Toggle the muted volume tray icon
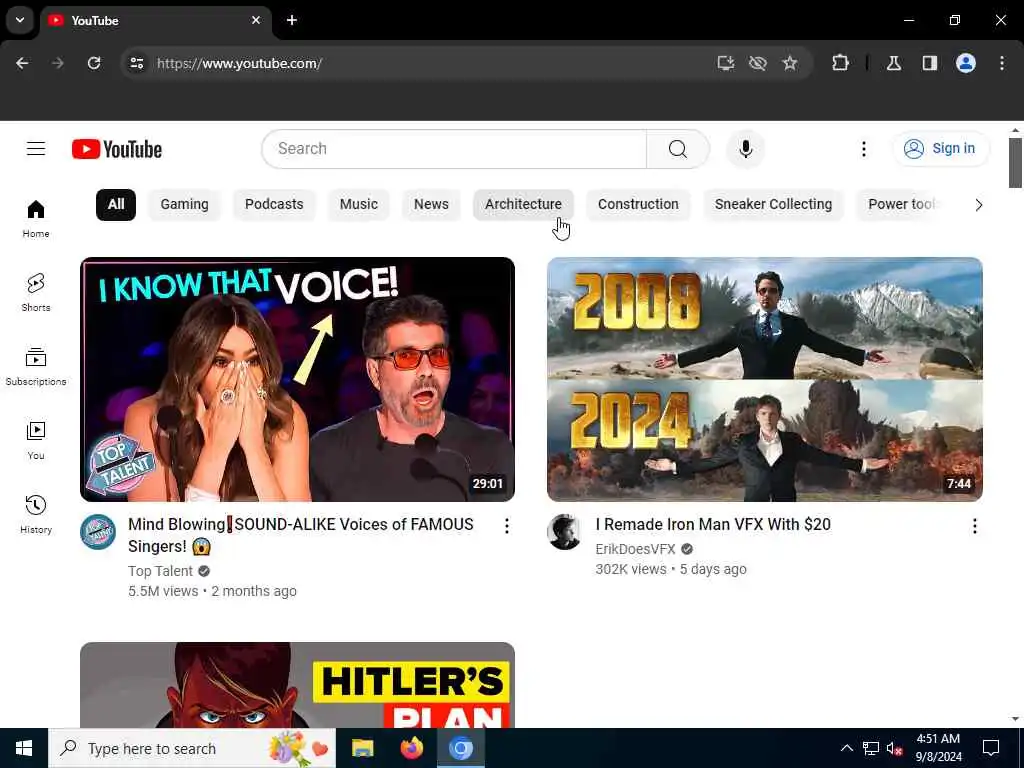The height and width of the screenshot is (768, 1024). (x=894, y=748)
